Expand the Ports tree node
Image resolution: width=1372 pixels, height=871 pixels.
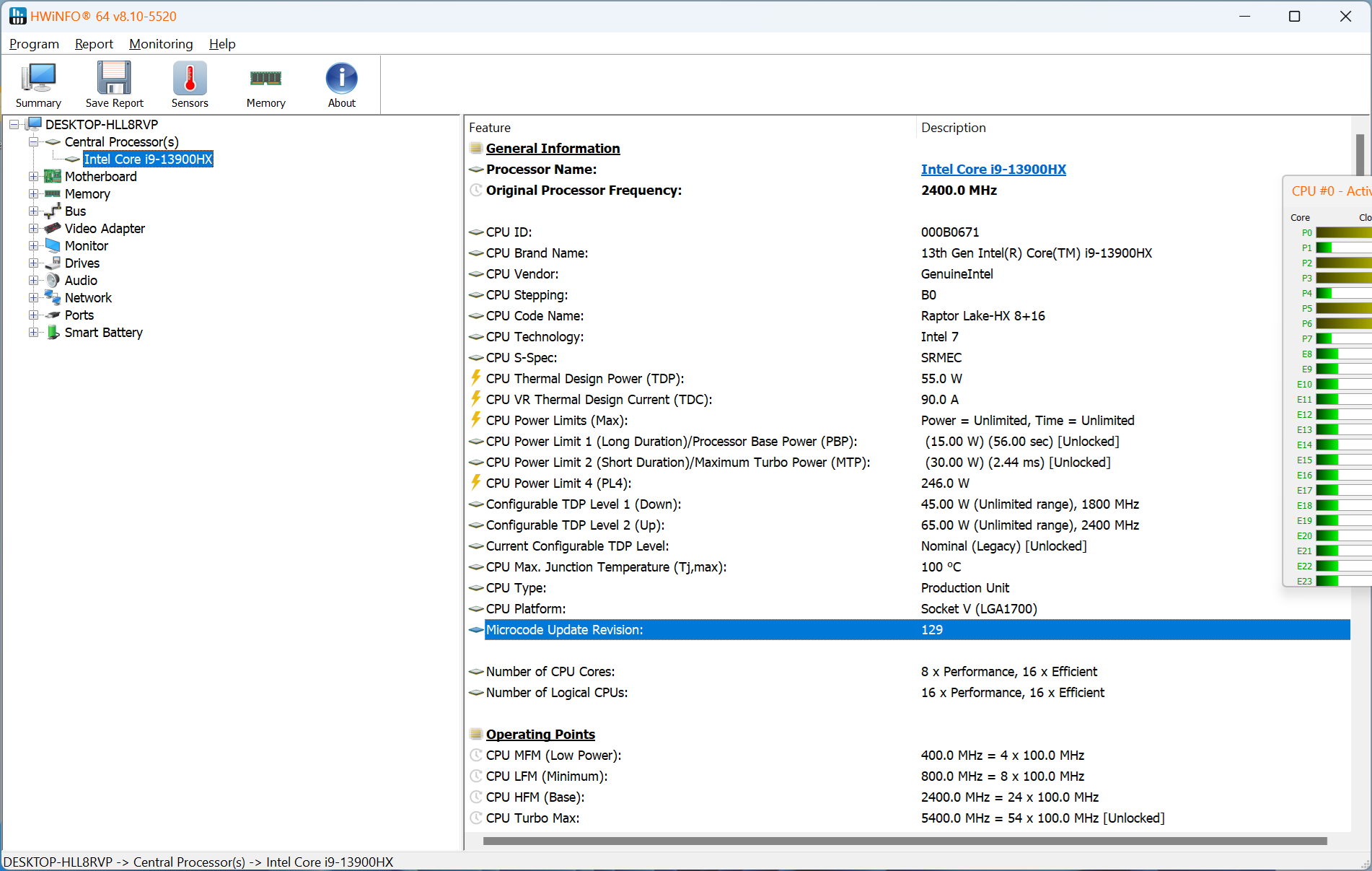click(33, 315)
